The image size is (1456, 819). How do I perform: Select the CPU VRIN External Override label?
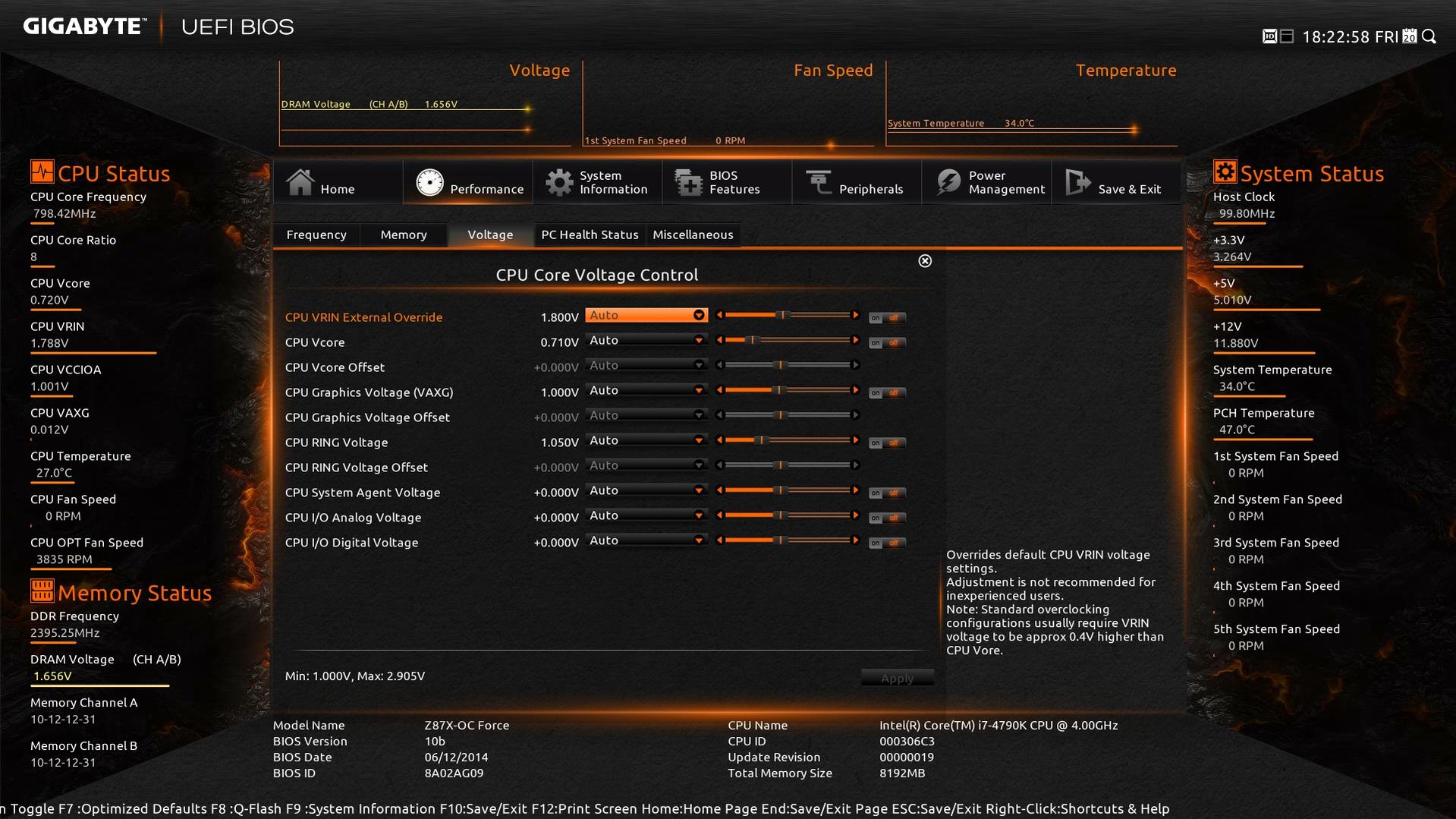pyautogui.click(x=363, y=317)
